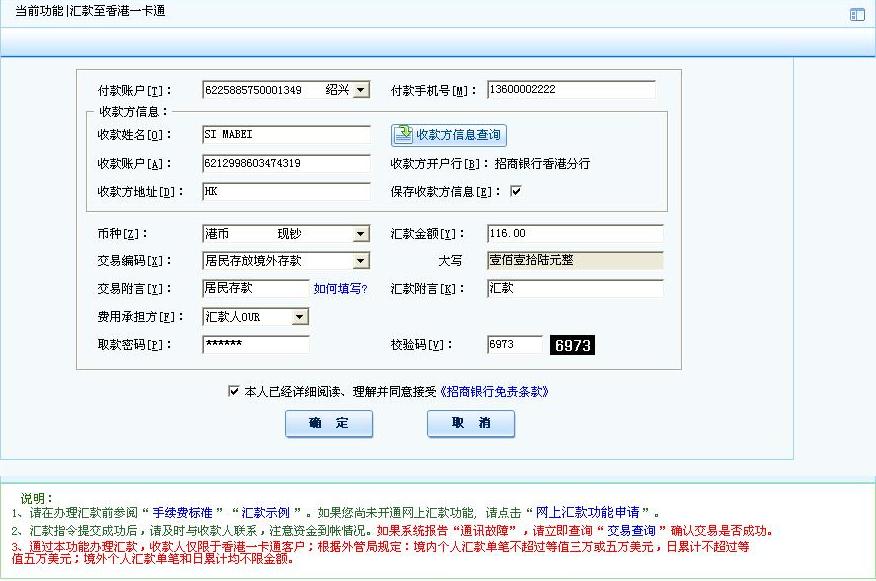Click the 确定 confirm button
This screenshot has width=876, height=581.
329,424
